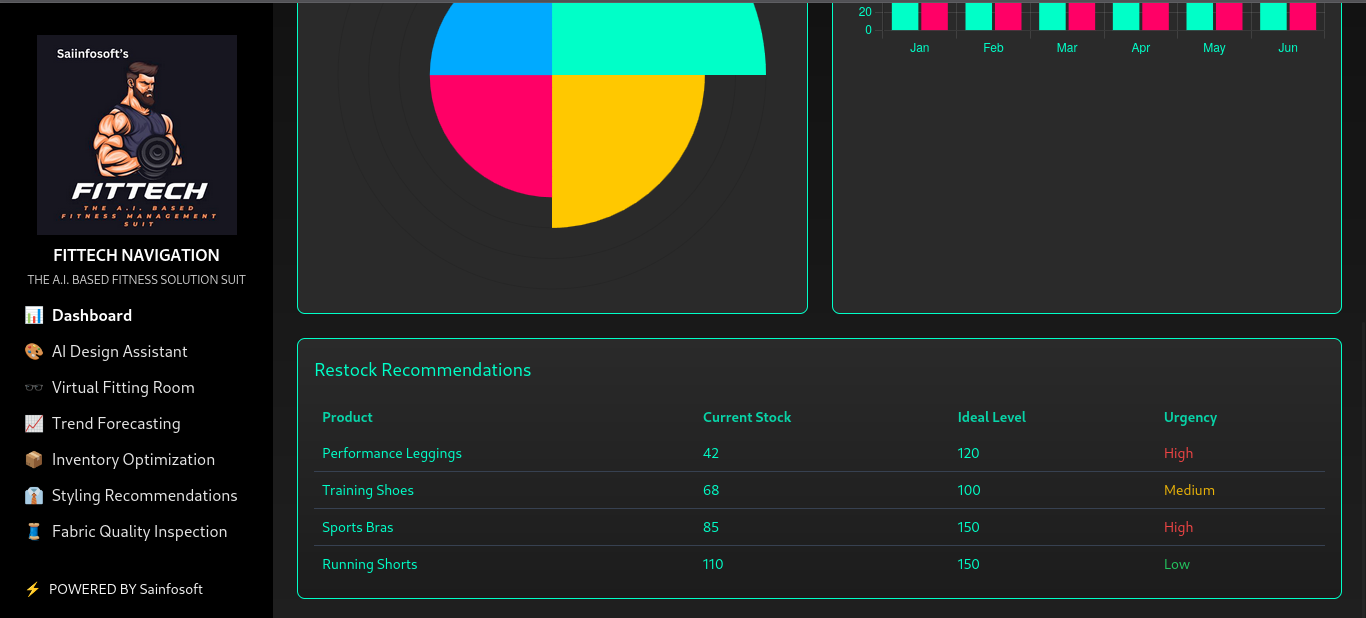Click the Medium urgency label for Training Shoes
1366x618 pixels.
(x=1189, y=491)
